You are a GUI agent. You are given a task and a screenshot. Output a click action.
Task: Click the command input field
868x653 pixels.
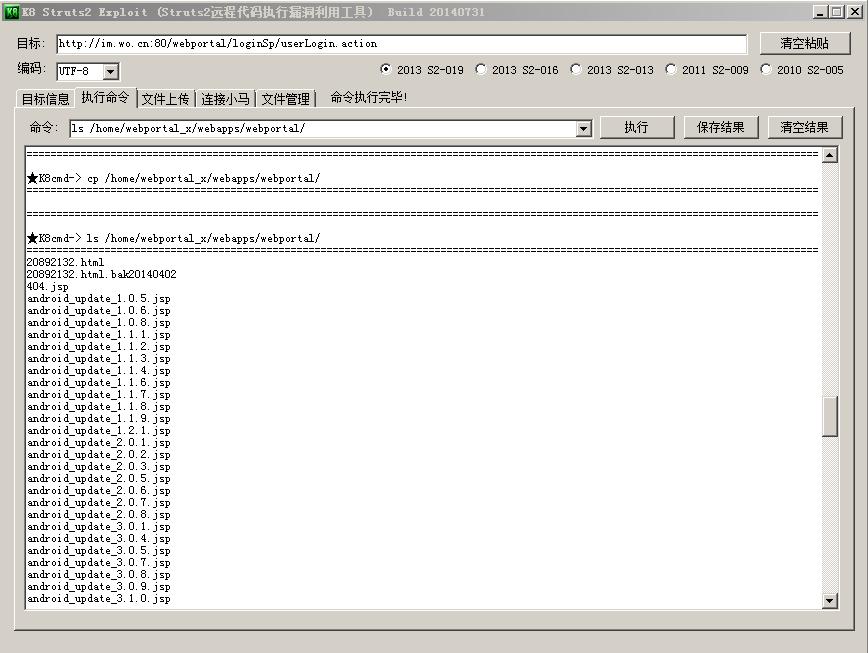coord(323,129)
